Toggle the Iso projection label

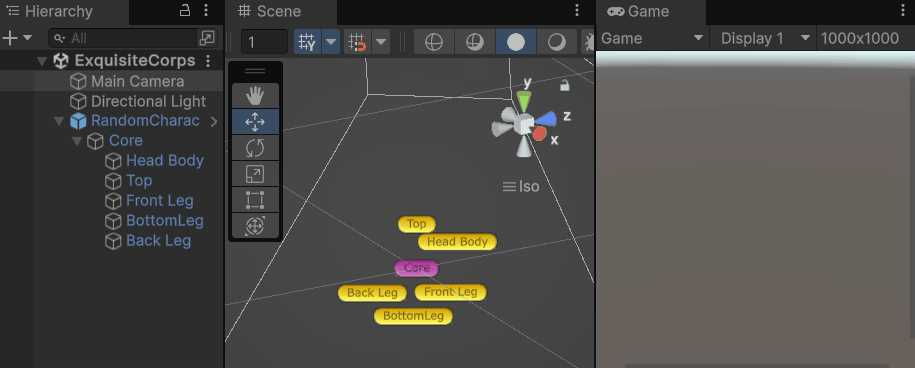[521, 187]
